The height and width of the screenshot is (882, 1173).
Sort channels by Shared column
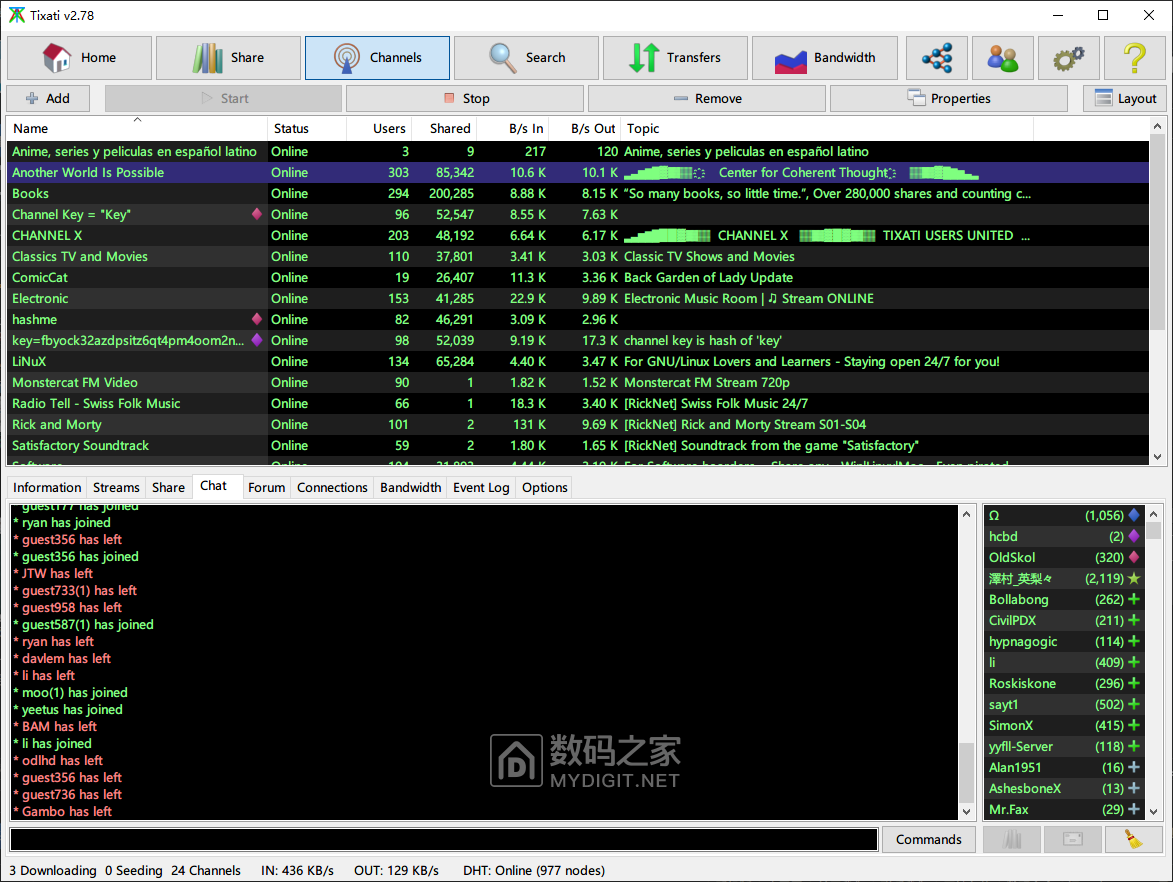[444, 128]
